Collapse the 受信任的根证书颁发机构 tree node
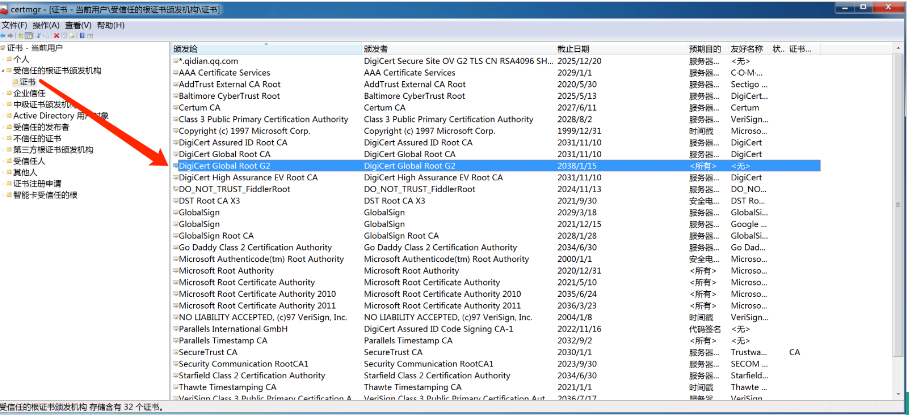The height and width of the screenshot is (415, 913). [3, 71]
